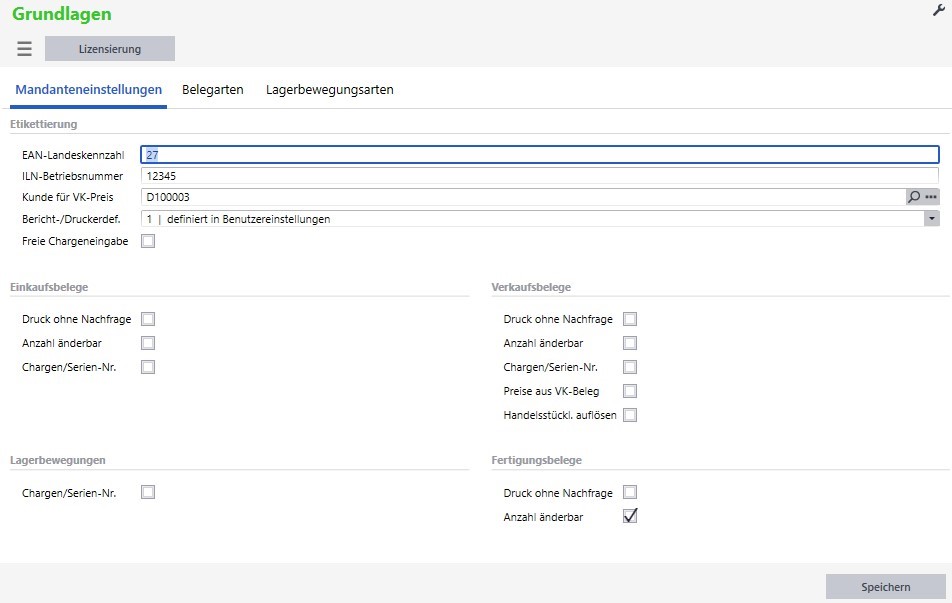This screenshot has height=603, width=952.
Task: Enable Freie Chargeneingabe checkbox
Action: (x=148, y=241)
